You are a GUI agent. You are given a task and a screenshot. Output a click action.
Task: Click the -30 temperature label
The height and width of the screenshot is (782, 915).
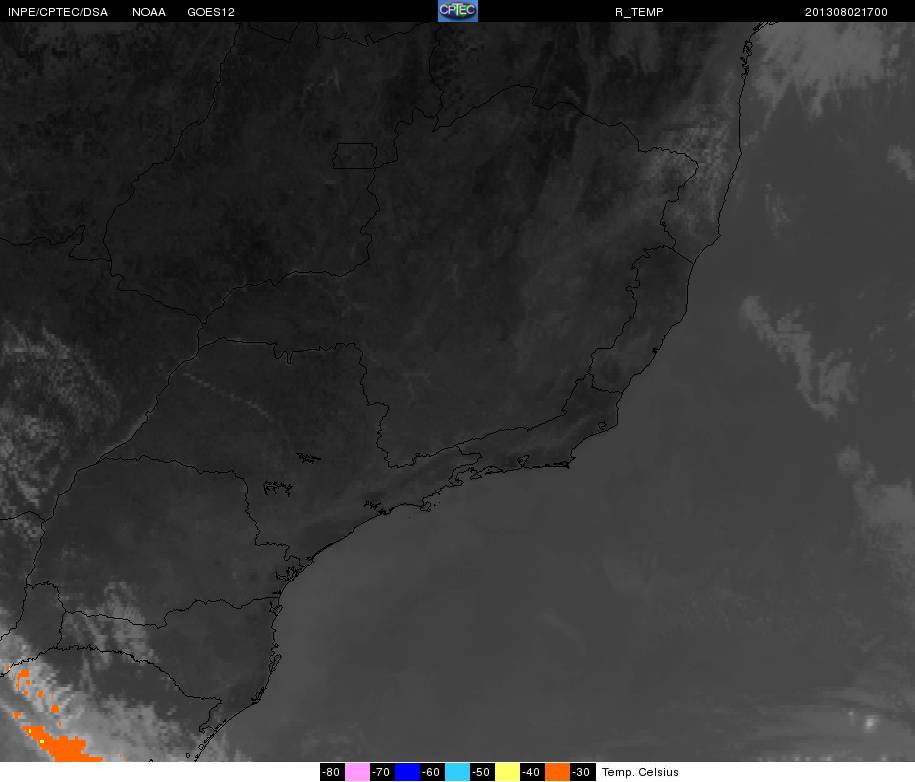tap(581, 772)
